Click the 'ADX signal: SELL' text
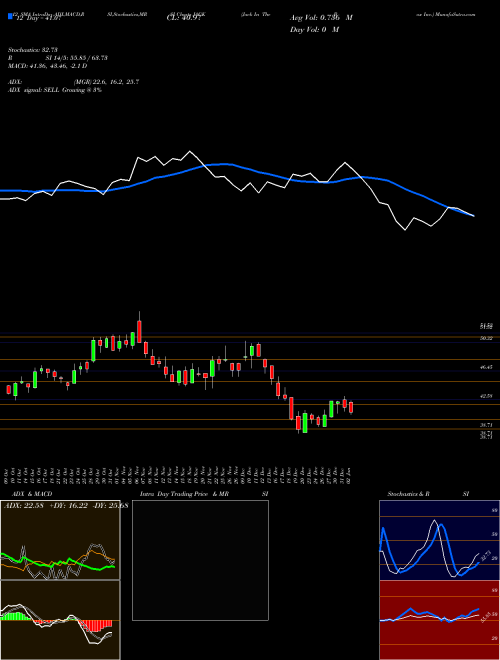Image resolution: width=500 pixels, height=660 pixels. [x=34, y=90]
